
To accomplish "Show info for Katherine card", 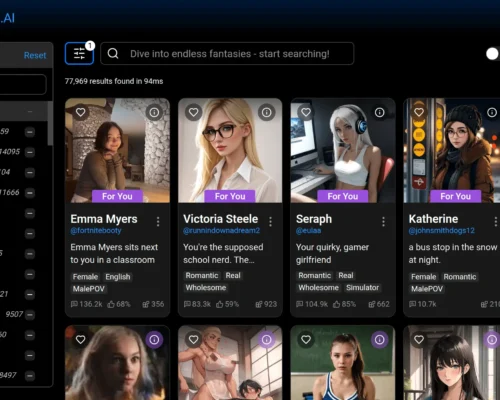I will coord(492,112).
